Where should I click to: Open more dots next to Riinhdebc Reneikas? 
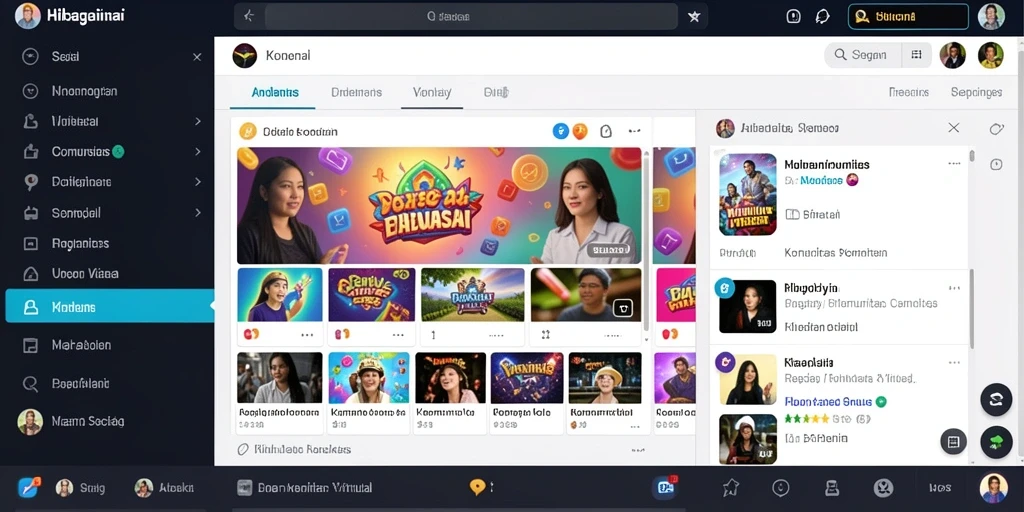point(638,450)
